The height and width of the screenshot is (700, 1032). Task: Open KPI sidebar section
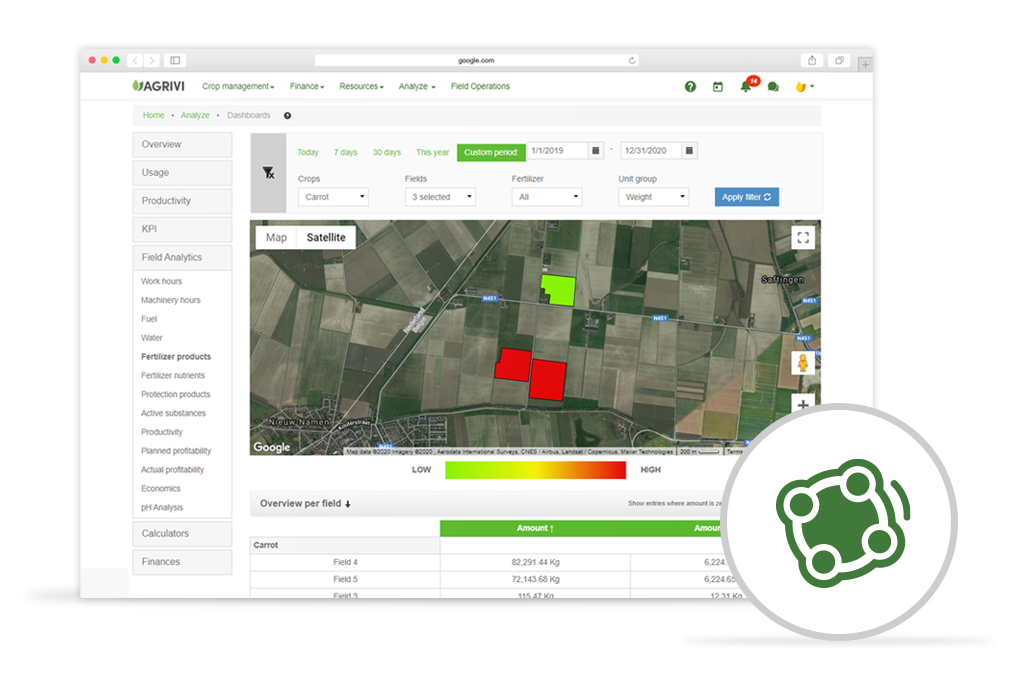(x=182, y=230)
